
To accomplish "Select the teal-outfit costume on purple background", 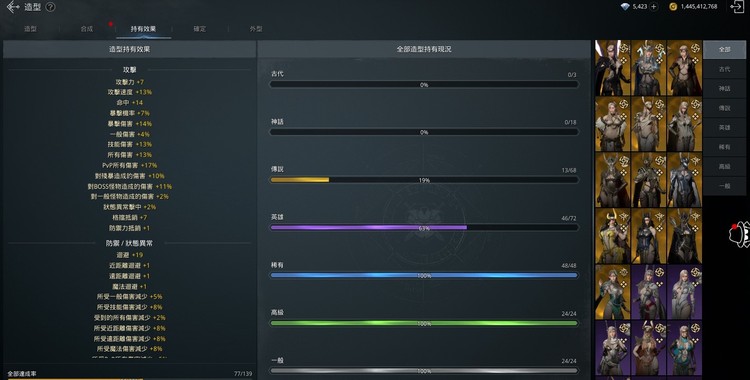I will 684,348.
